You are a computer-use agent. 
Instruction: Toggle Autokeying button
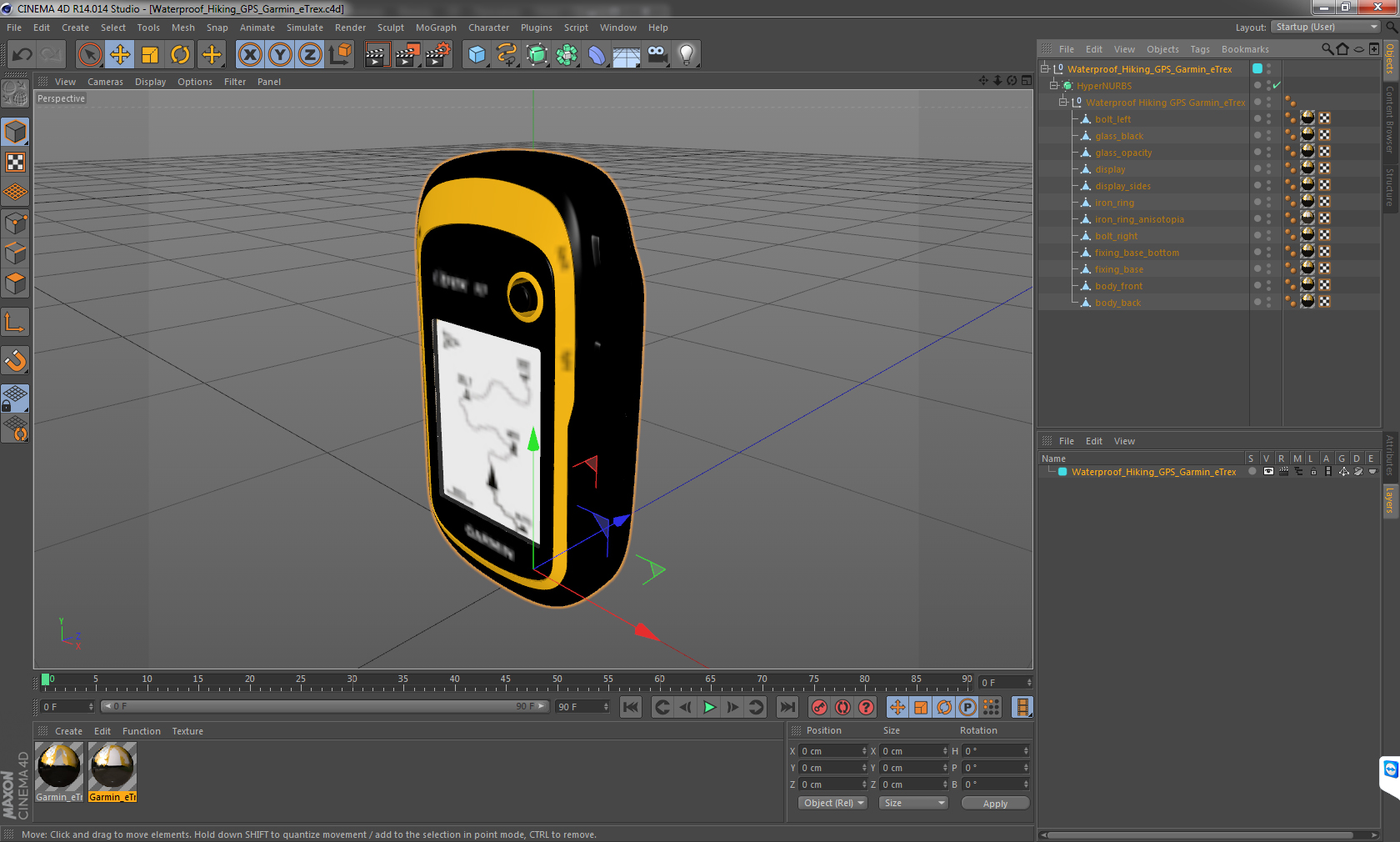tap(843, 707)
